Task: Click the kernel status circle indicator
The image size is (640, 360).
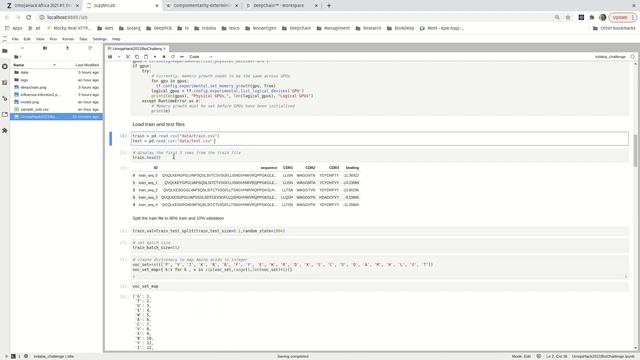Action: pos(633,57)
